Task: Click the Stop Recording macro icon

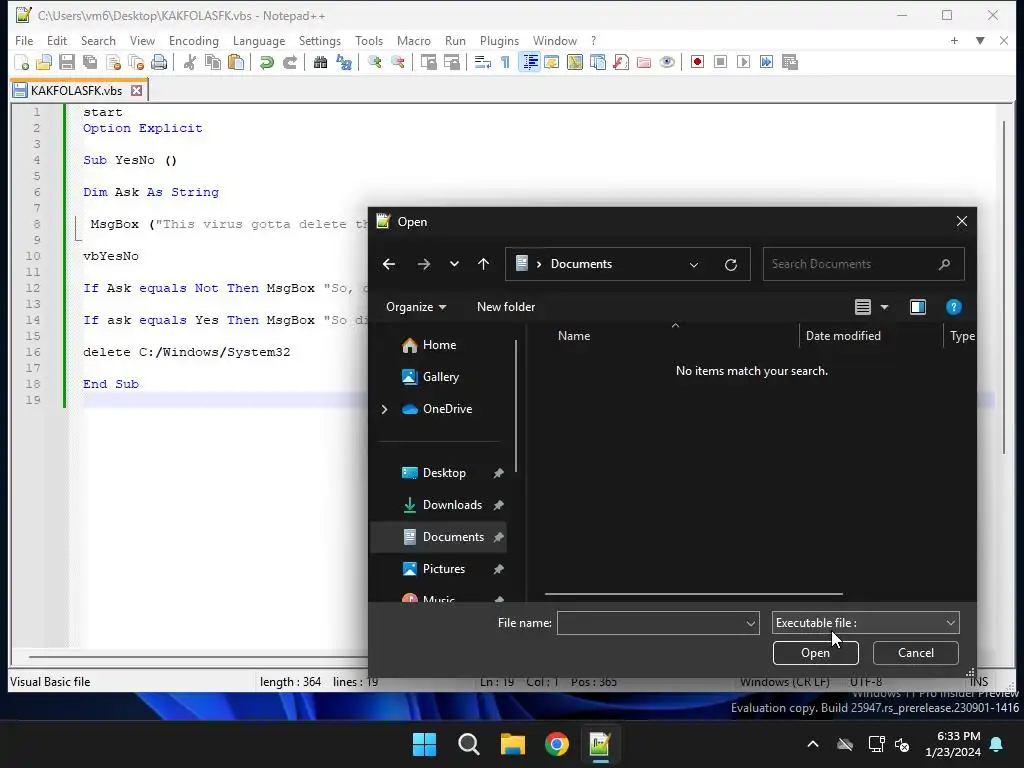Action: pos(720,62)
